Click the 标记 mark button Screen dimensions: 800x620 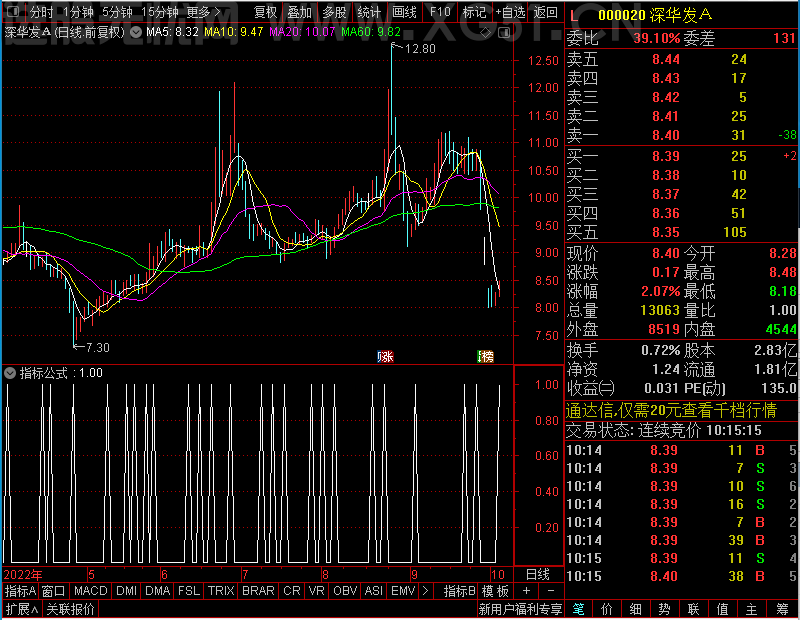point(474,12)
